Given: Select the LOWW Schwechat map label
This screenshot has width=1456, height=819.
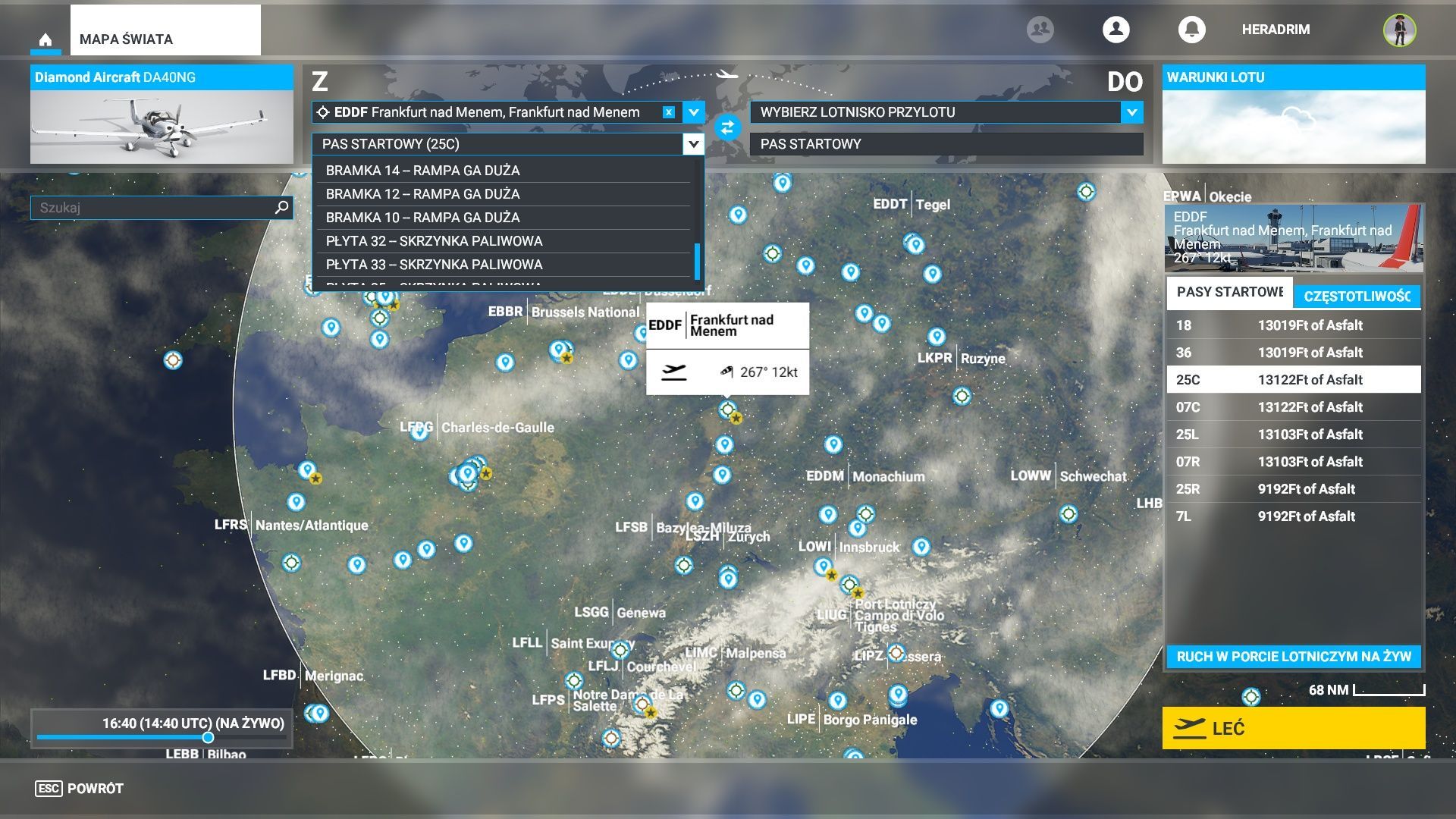Looking at the screenshot, I should click(x=1068, y=476).
